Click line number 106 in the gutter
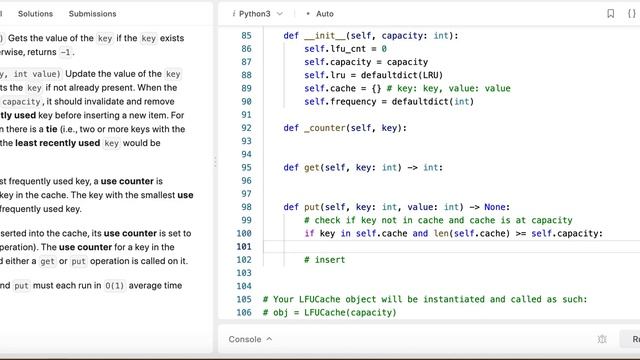This screenshot has height=360, width=640. click(x=244, y=313)
